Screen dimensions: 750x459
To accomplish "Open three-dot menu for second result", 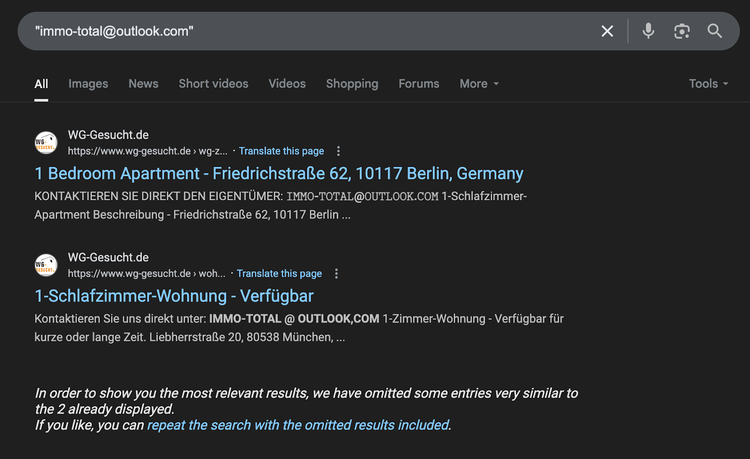I will click(336, 273).
